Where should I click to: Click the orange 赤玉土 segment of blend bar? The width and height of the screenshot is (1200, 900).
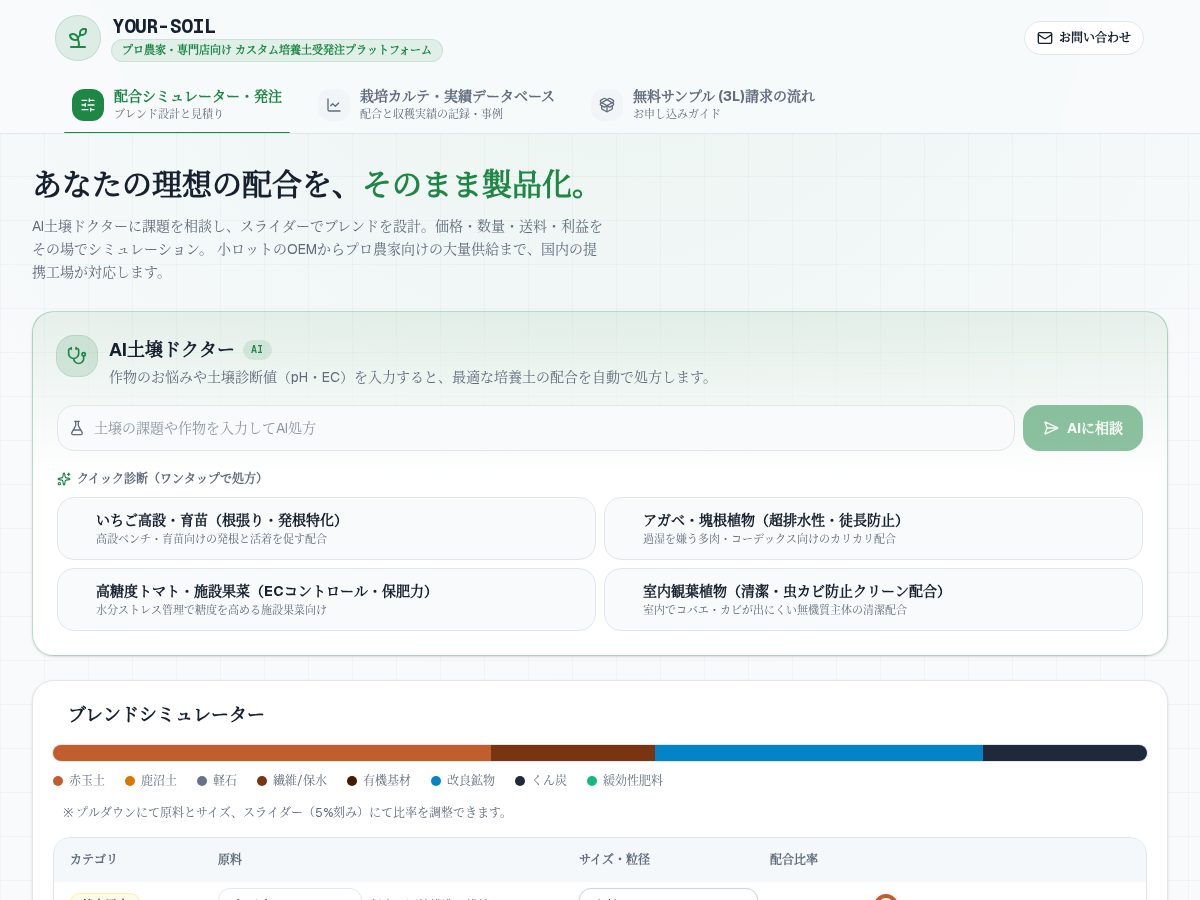tap(272, 753)
